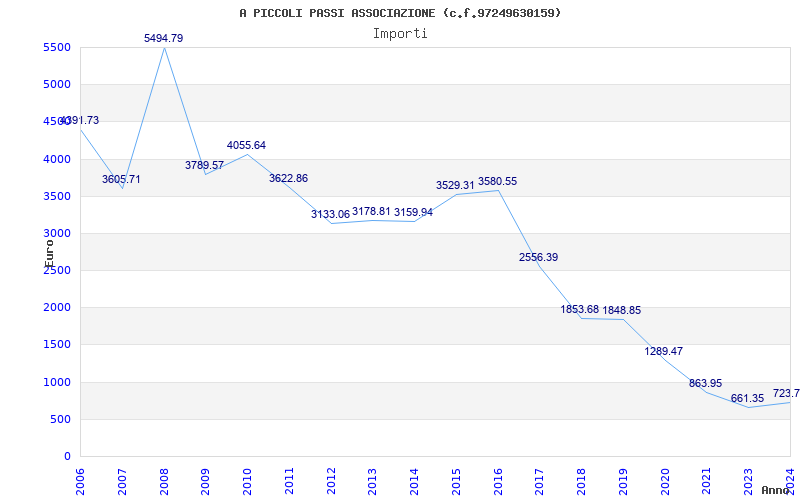Click the Importi subtitle
Screen dimensions: 800x500
coord(400,33)
